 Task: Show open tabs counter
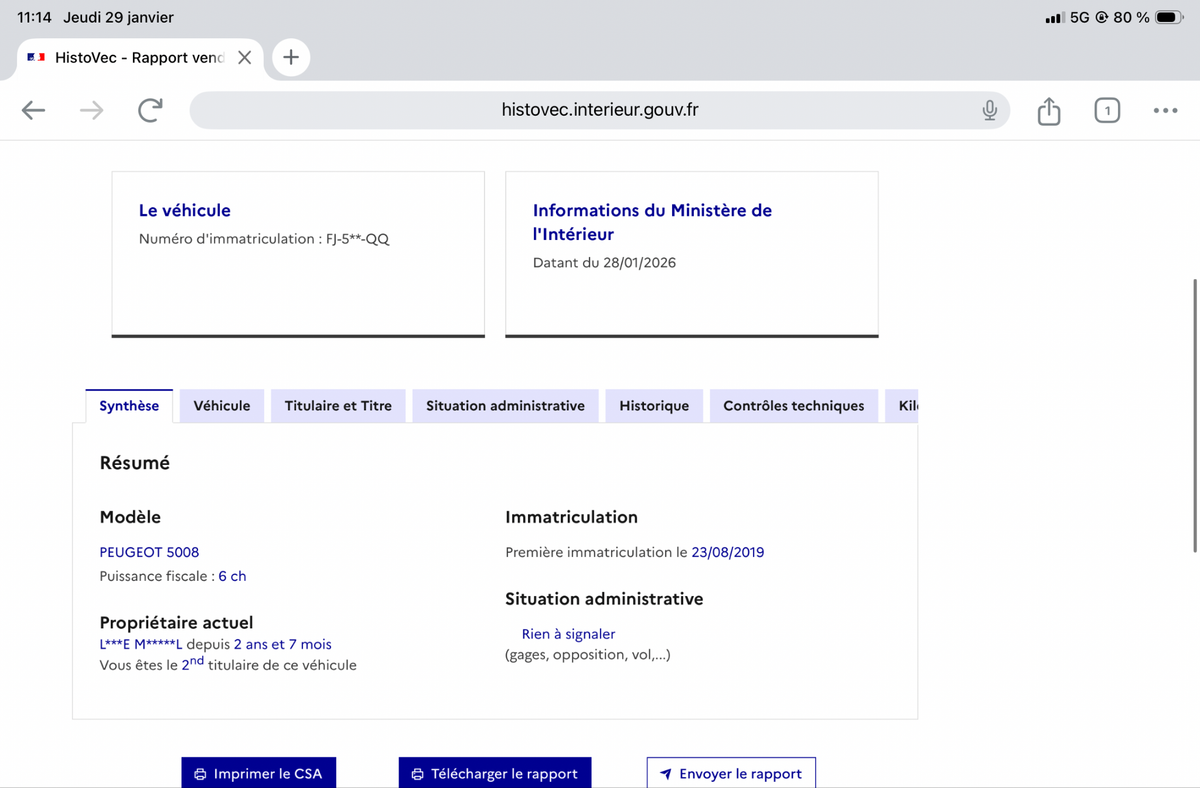point(1106,110)
